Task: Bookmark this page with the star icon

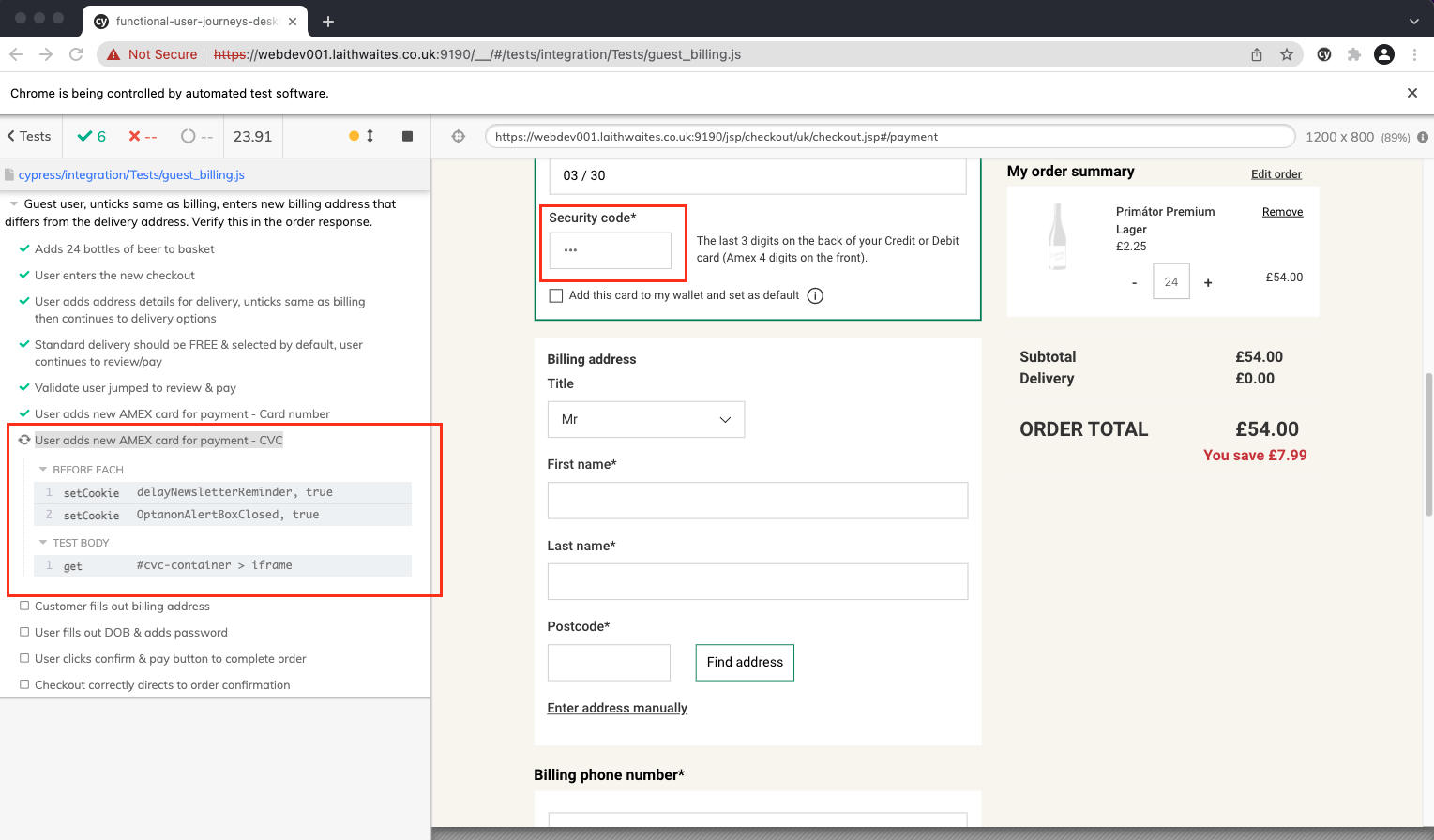Action: (x=1287, y=54)
